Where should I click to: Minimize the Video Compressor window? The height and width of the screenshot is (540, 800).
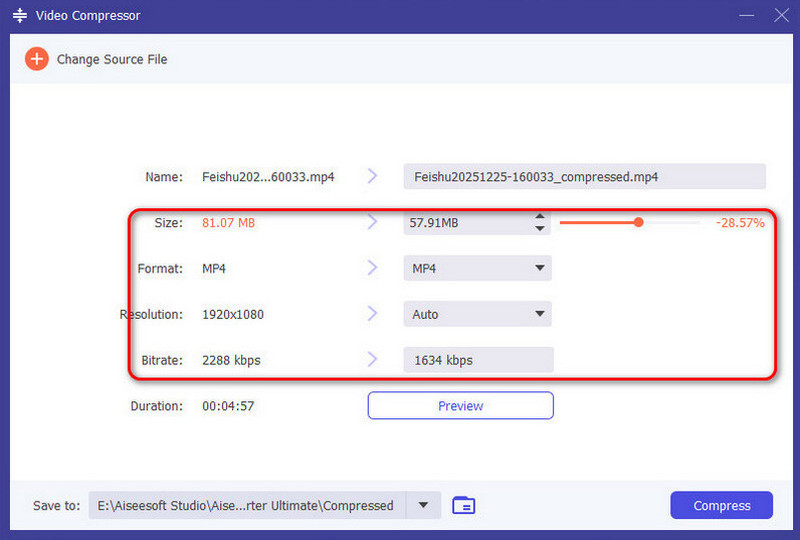(746, 16)
